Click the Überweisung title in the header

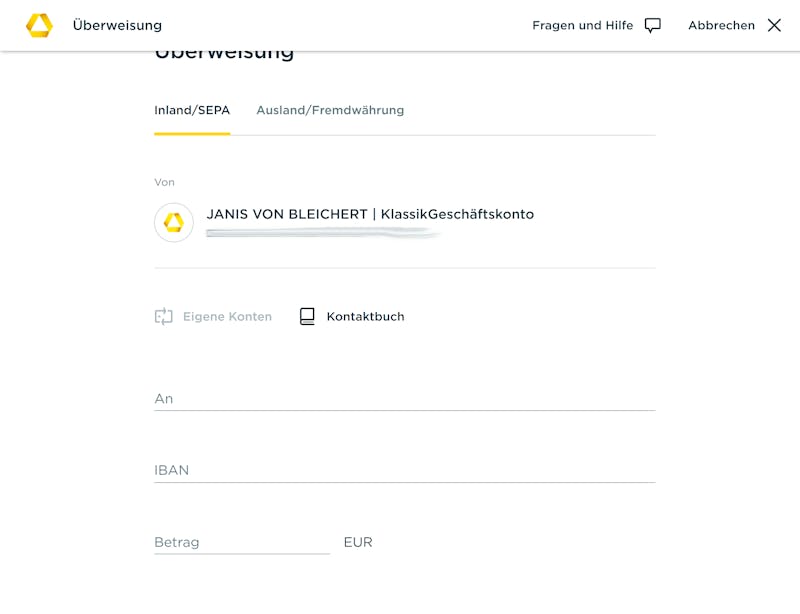click(117, 25)
